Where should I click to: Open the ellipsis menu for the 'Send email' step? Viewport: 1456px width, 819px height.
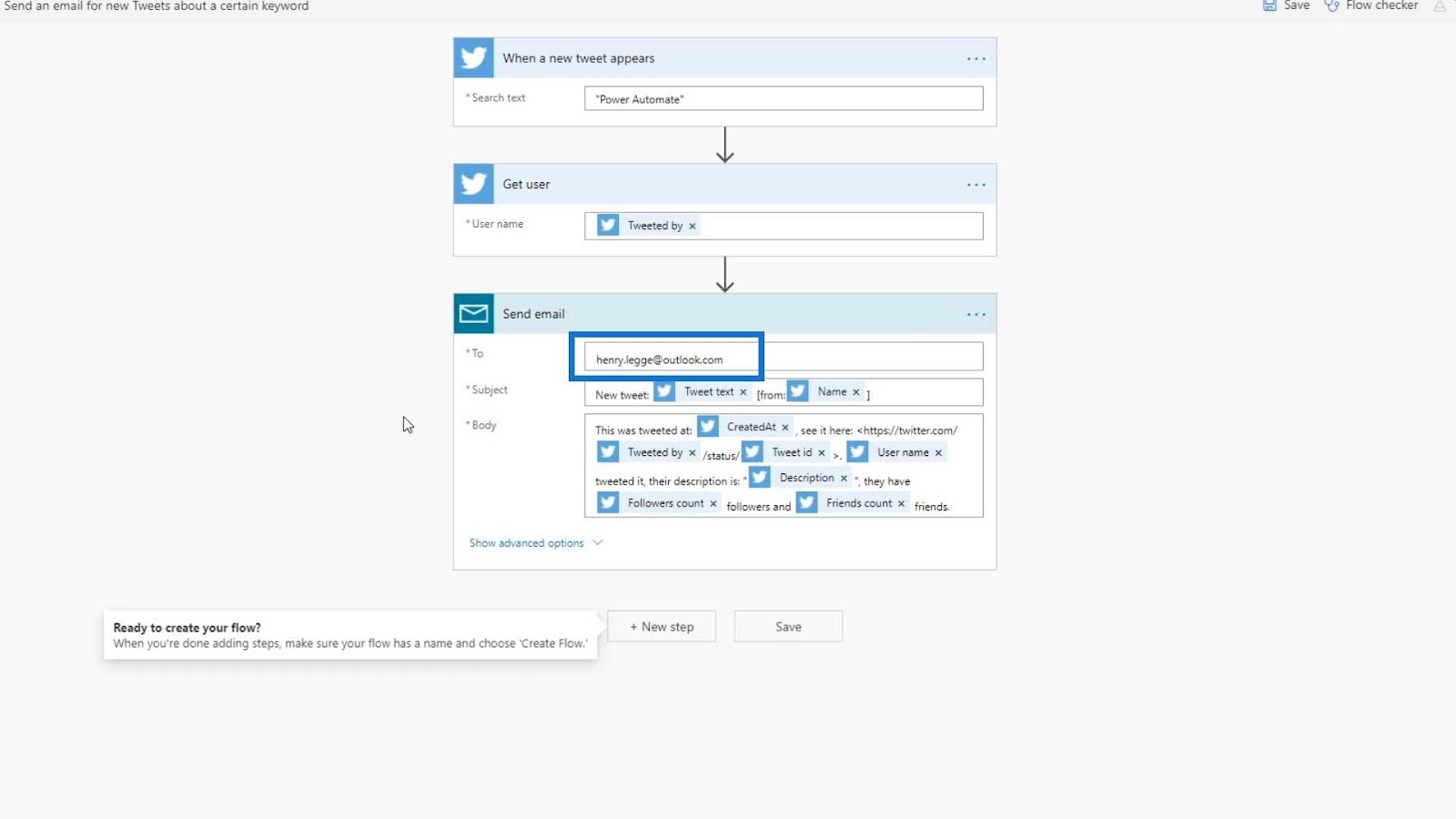tap(976, 315)
